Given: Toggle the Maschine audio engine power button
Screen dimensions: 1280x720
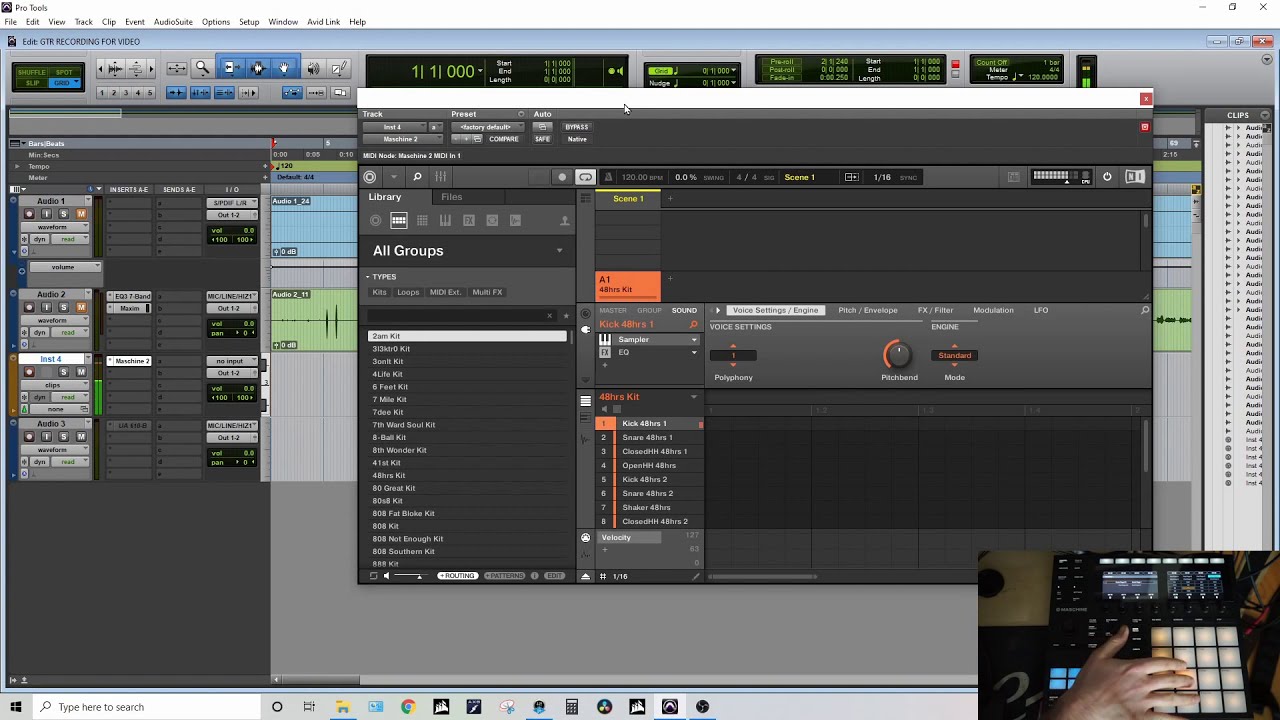Looking at the screenshot, I should (x=1107, y=177).
